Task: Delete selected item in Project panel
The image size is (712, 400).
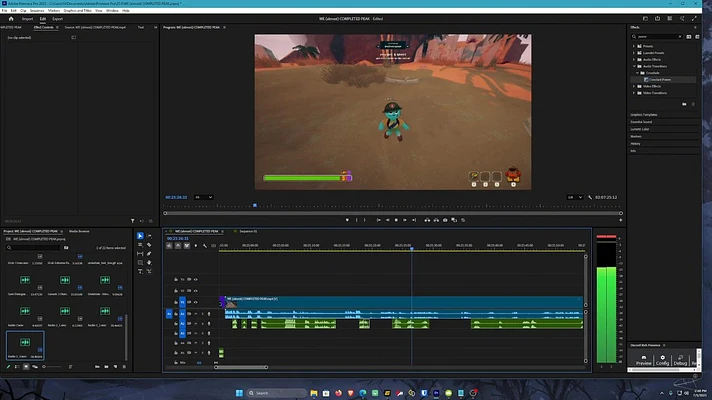Action: coord(124,366)
